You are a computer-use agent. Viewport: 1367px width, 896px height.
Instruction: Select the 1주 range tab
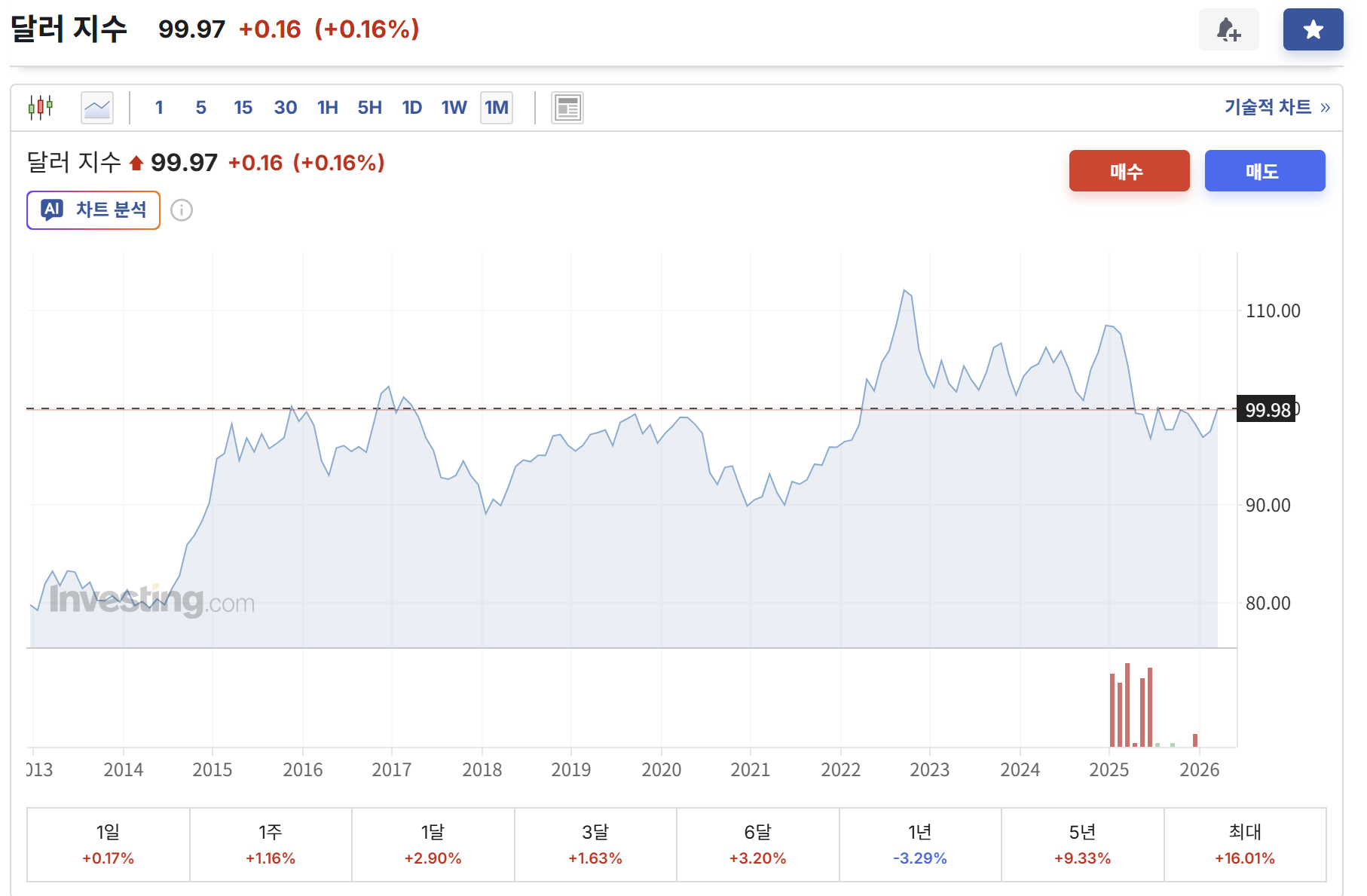271,844
